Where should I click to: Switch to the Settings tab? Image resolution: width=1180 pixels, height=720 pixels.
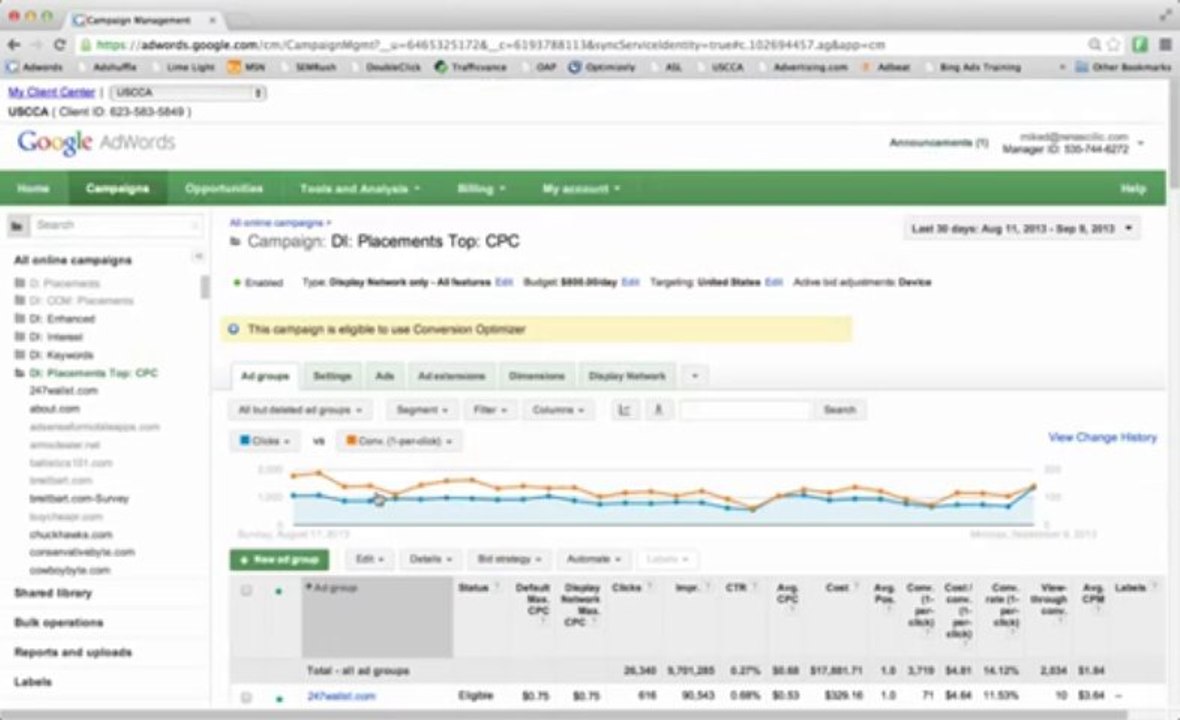point(332,376)
